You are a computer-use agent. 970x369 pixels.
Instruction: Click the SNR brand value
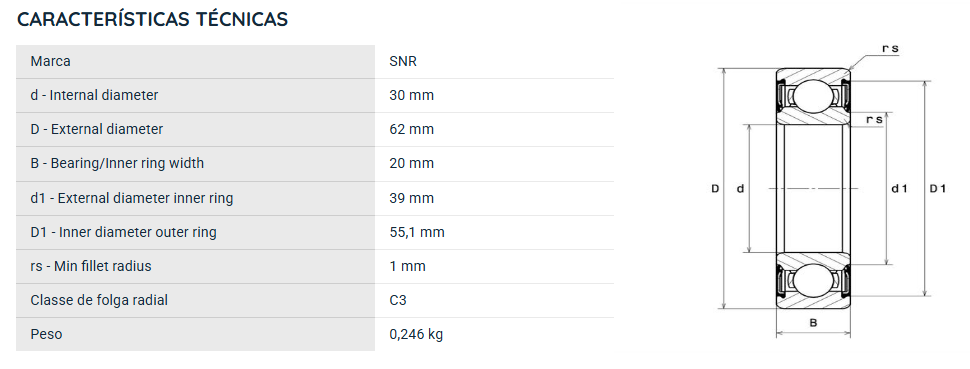click(x=403, y=61)
